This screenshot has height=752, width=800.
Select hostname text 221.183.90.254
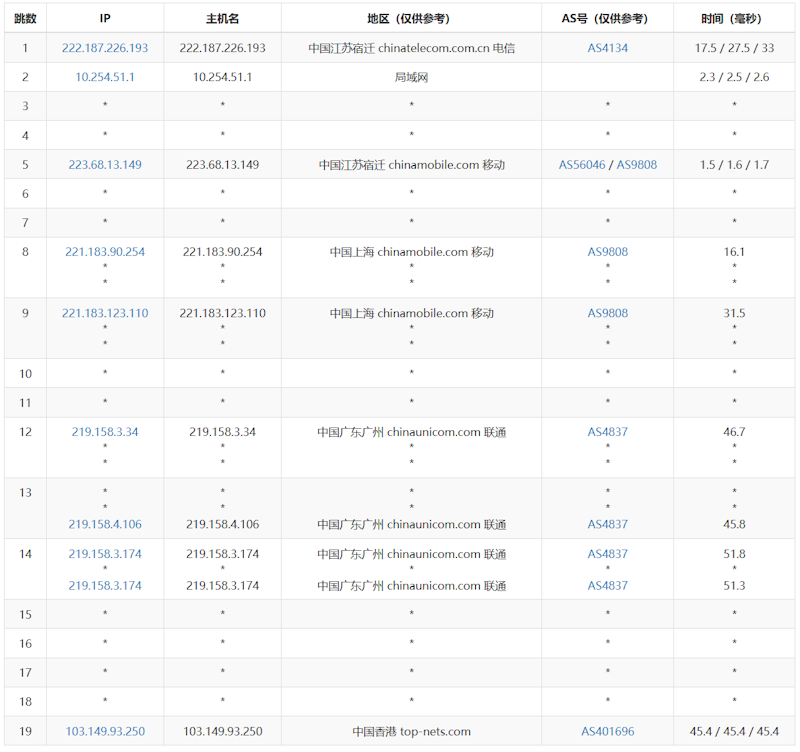pyautogui.click(x=222, y=252)
